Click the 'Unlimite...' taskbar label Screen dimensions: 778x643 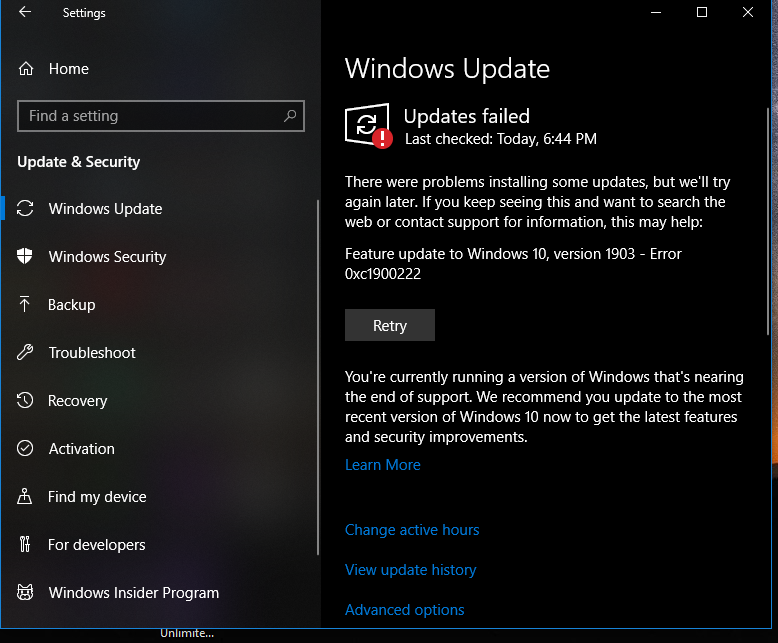pos(187,634)
